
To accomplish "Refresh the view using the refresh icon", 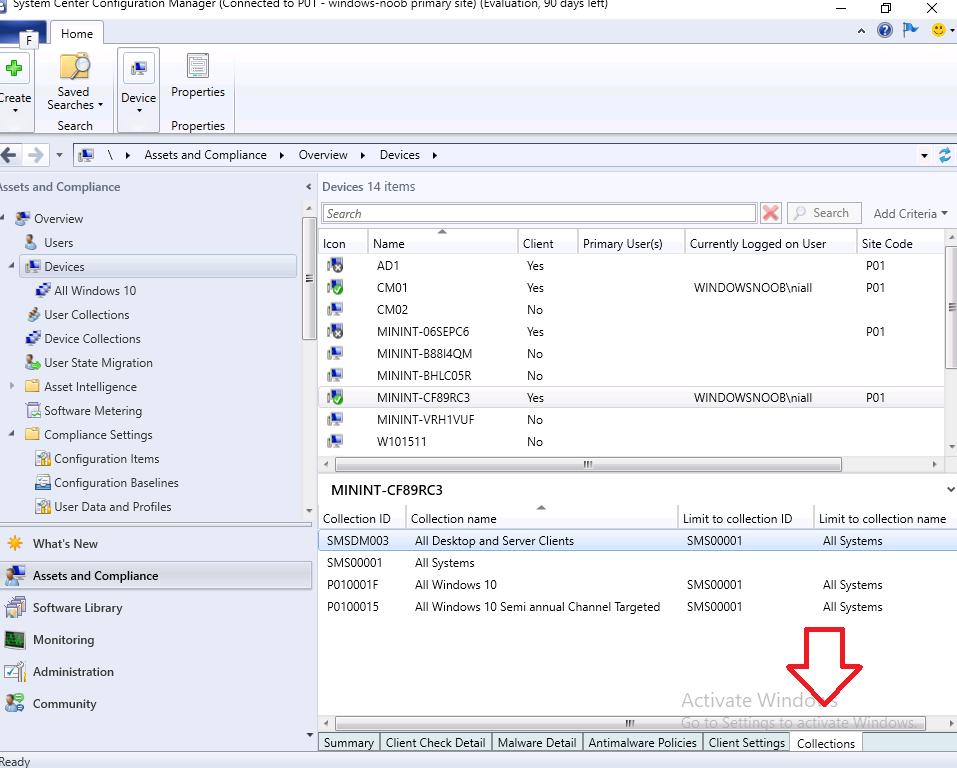I will (944, 155).
